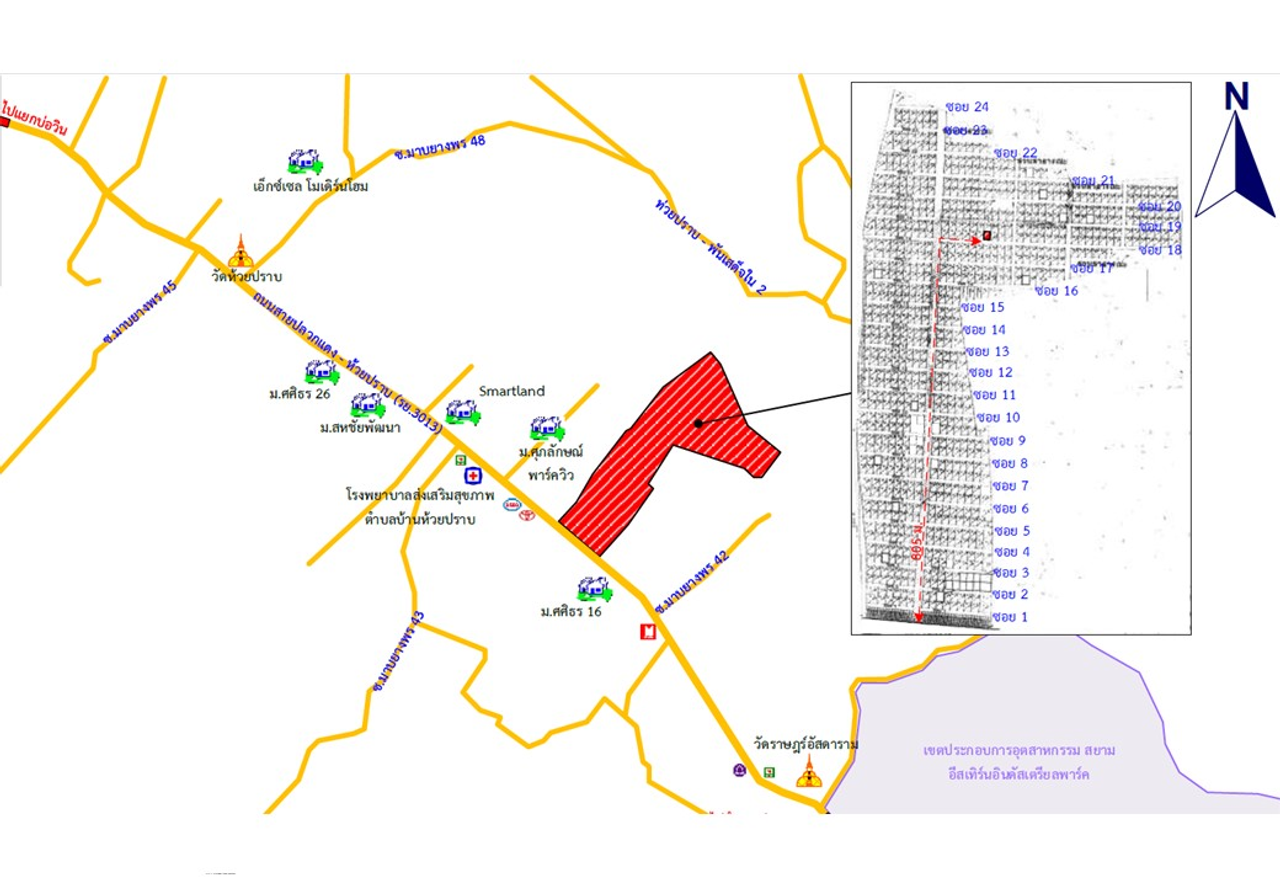This screenshot has width=1280, height=886.
Task: Select the ซอย 1 label in inset
Action: [1010, 617]
